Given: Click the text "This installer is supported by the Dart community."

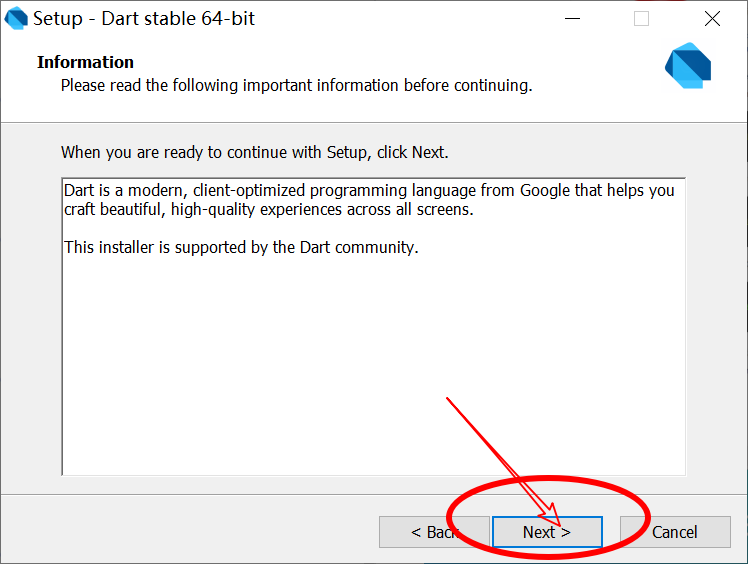Looking at the screenshot, I should point(241,247).
